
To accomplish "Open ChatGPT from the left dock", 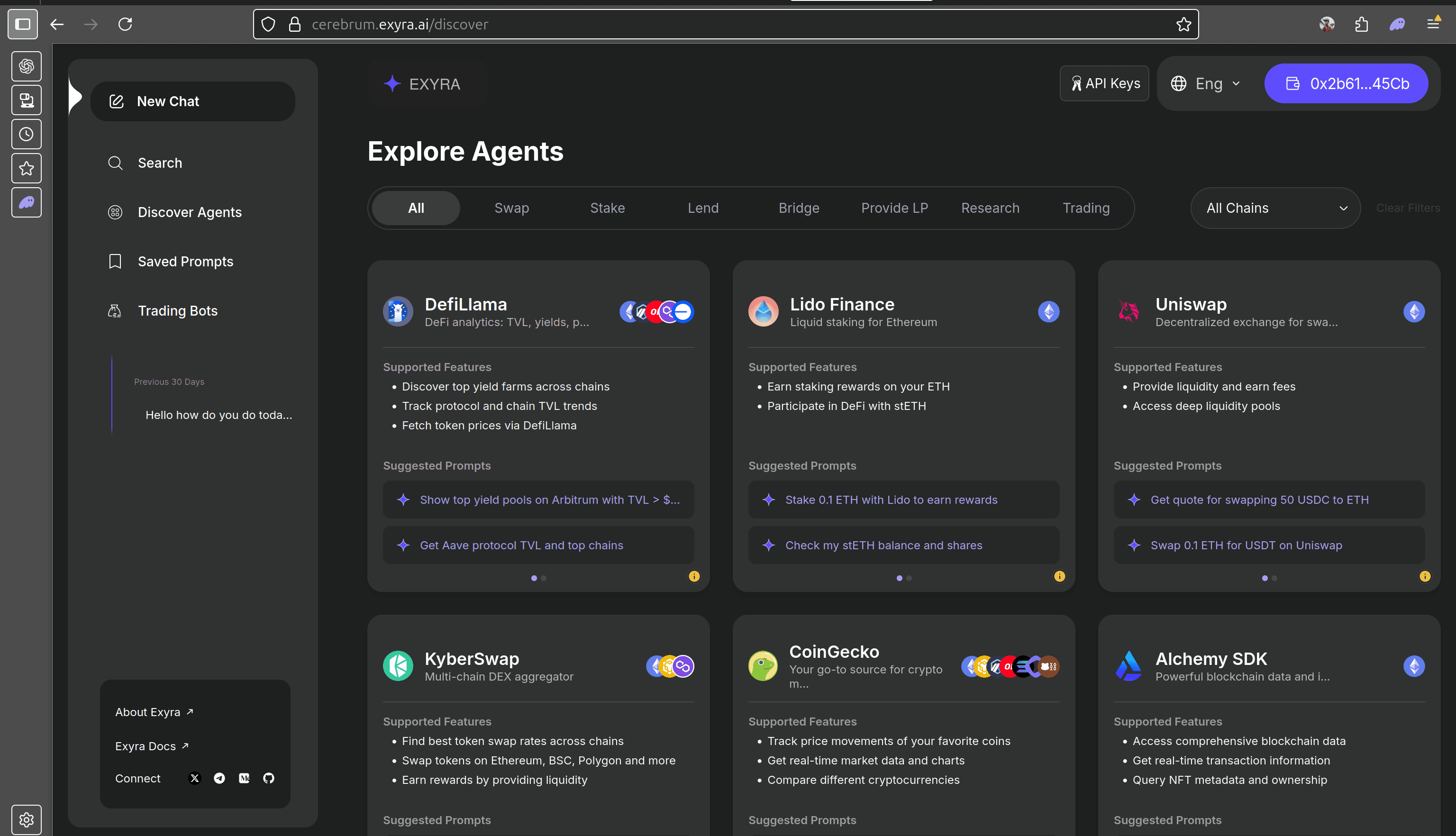I will (26, 65).
